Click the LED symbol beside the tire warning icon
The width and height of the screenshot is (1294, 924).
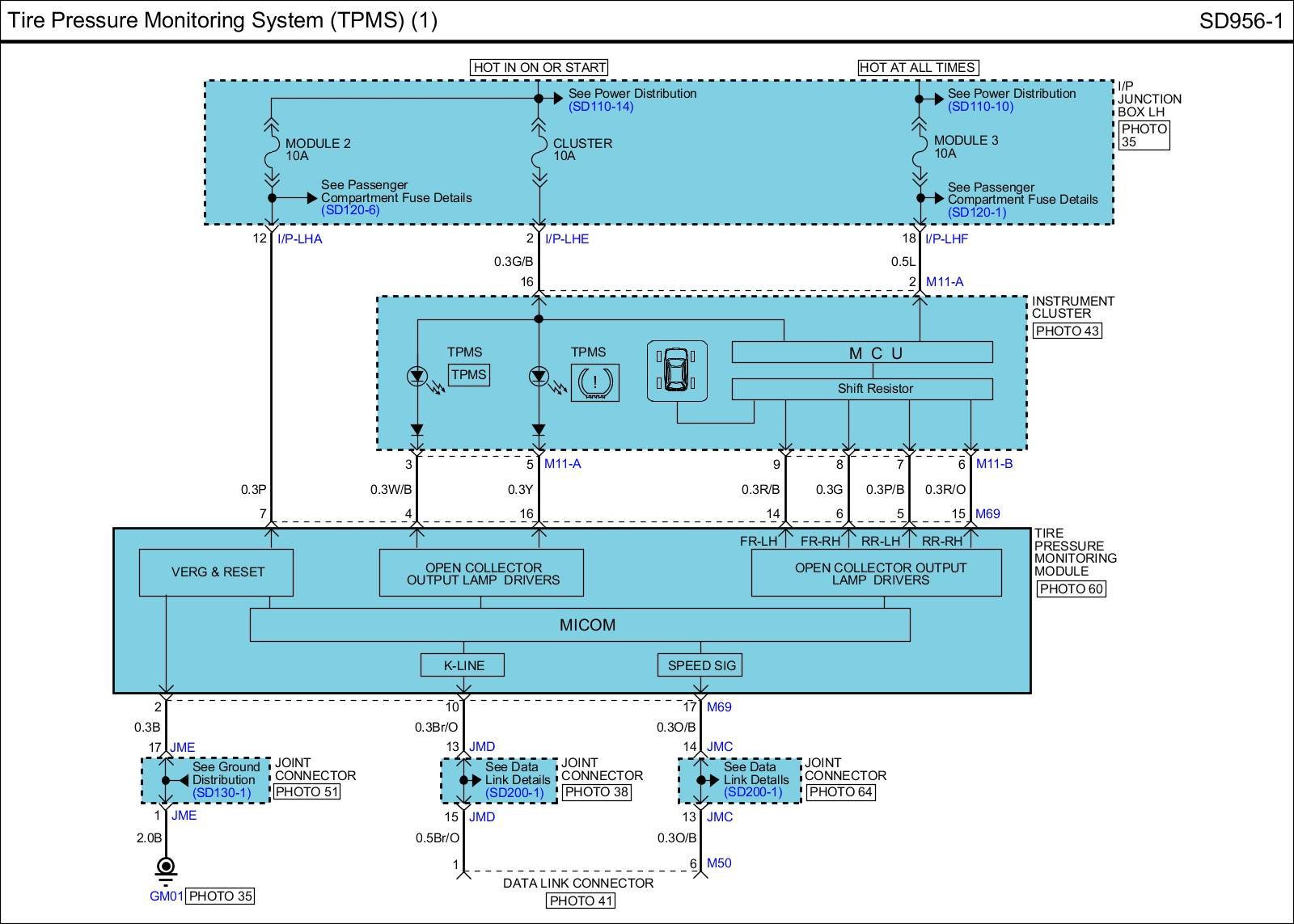[x=539, y=376]
